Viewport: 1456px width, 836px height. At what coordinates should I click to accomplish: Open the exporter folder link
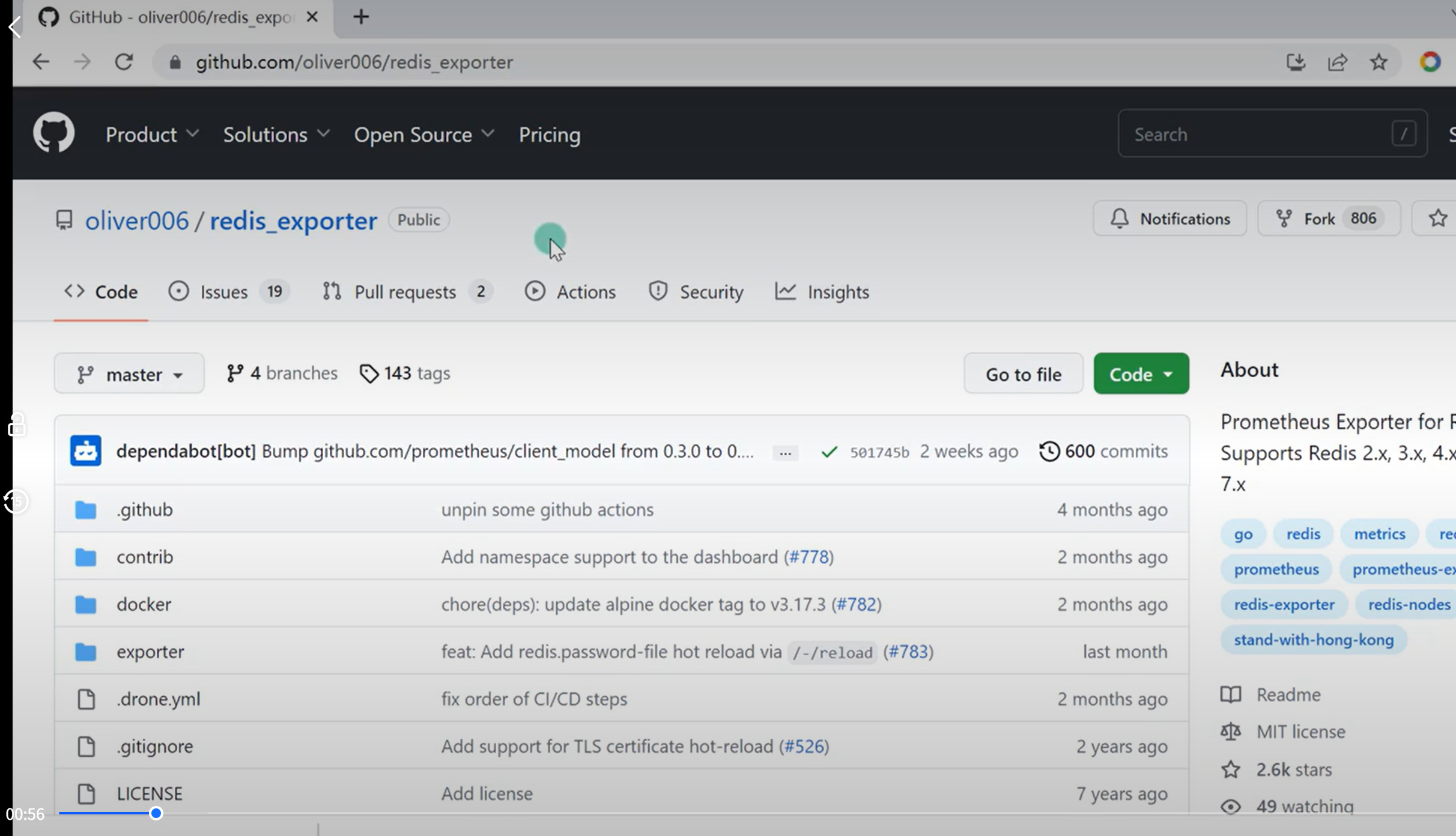tap(150, 652)
